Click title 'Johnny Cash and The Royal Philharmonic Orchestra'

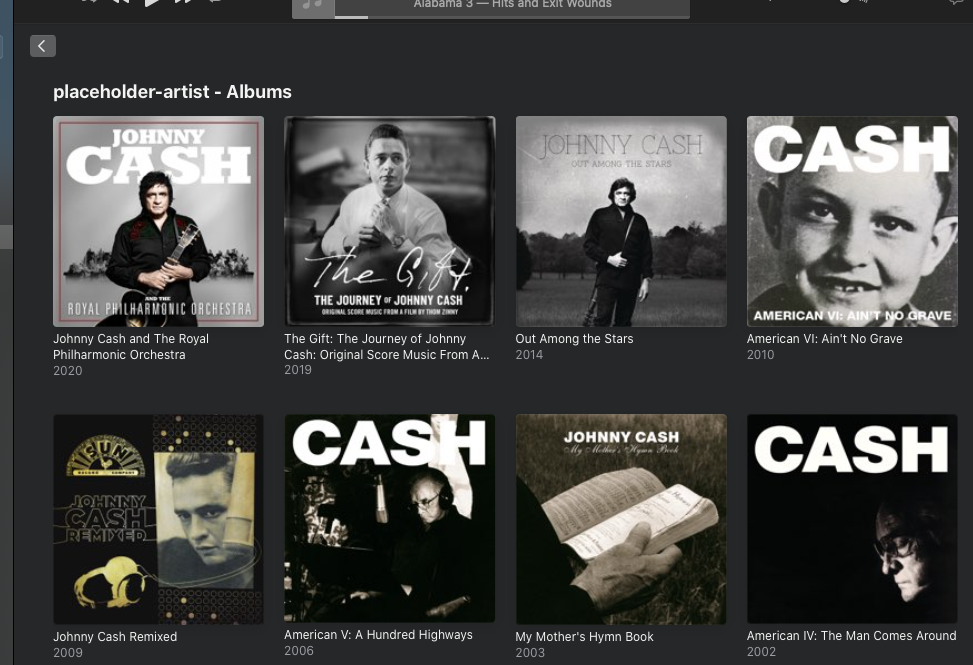[131, 347]
